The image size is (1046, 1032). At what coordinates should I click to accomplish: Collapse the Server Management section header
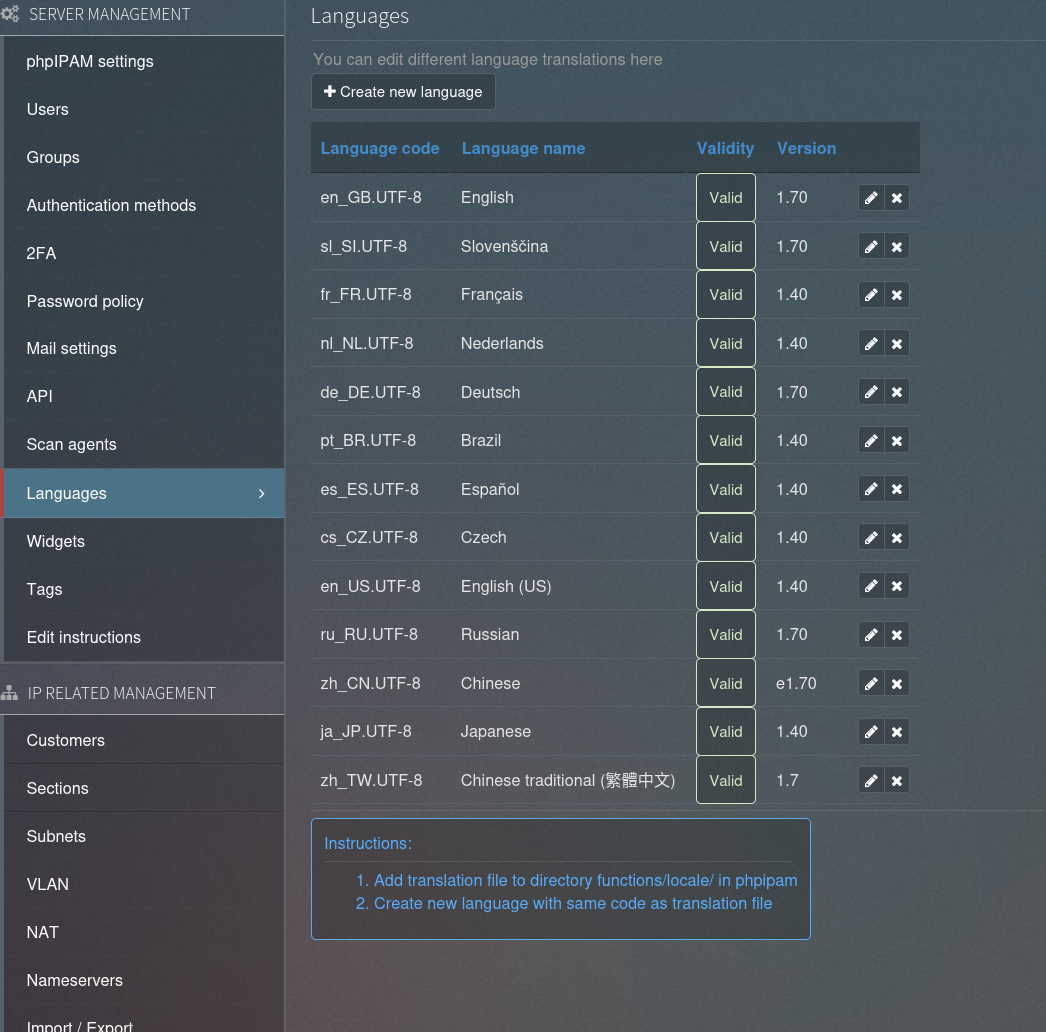coord(109,15)
